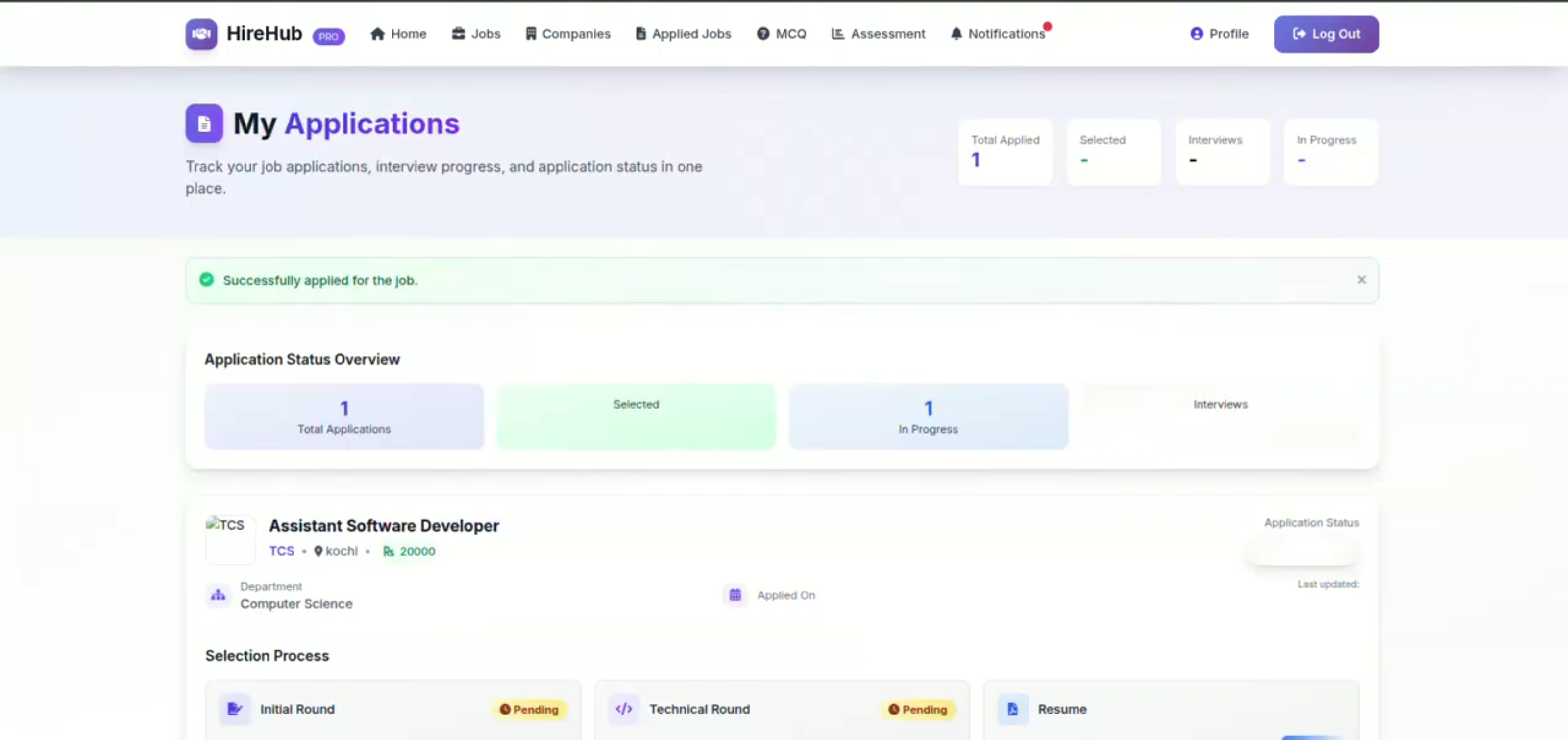The width and height of the screenshot is (1568, 740).
Task: Click the Initial Round pen icon
Action: pyautogui.click(x=234, y=709)
